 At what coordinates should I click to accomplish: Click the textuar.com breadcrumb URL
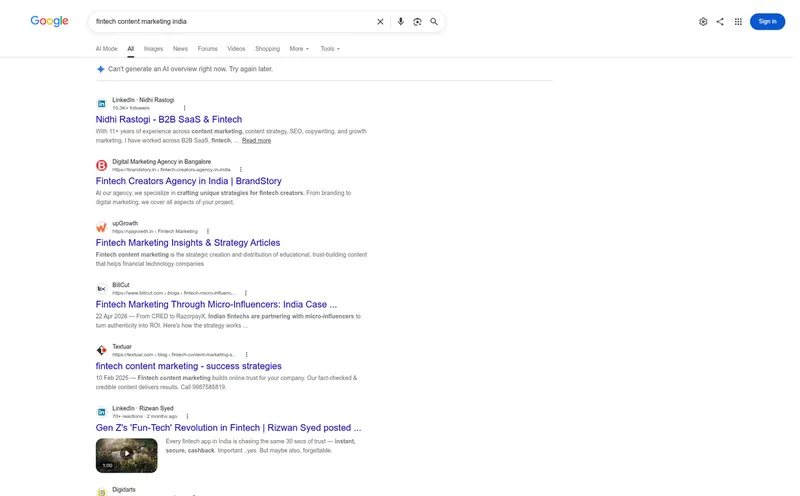coord(174,355)
